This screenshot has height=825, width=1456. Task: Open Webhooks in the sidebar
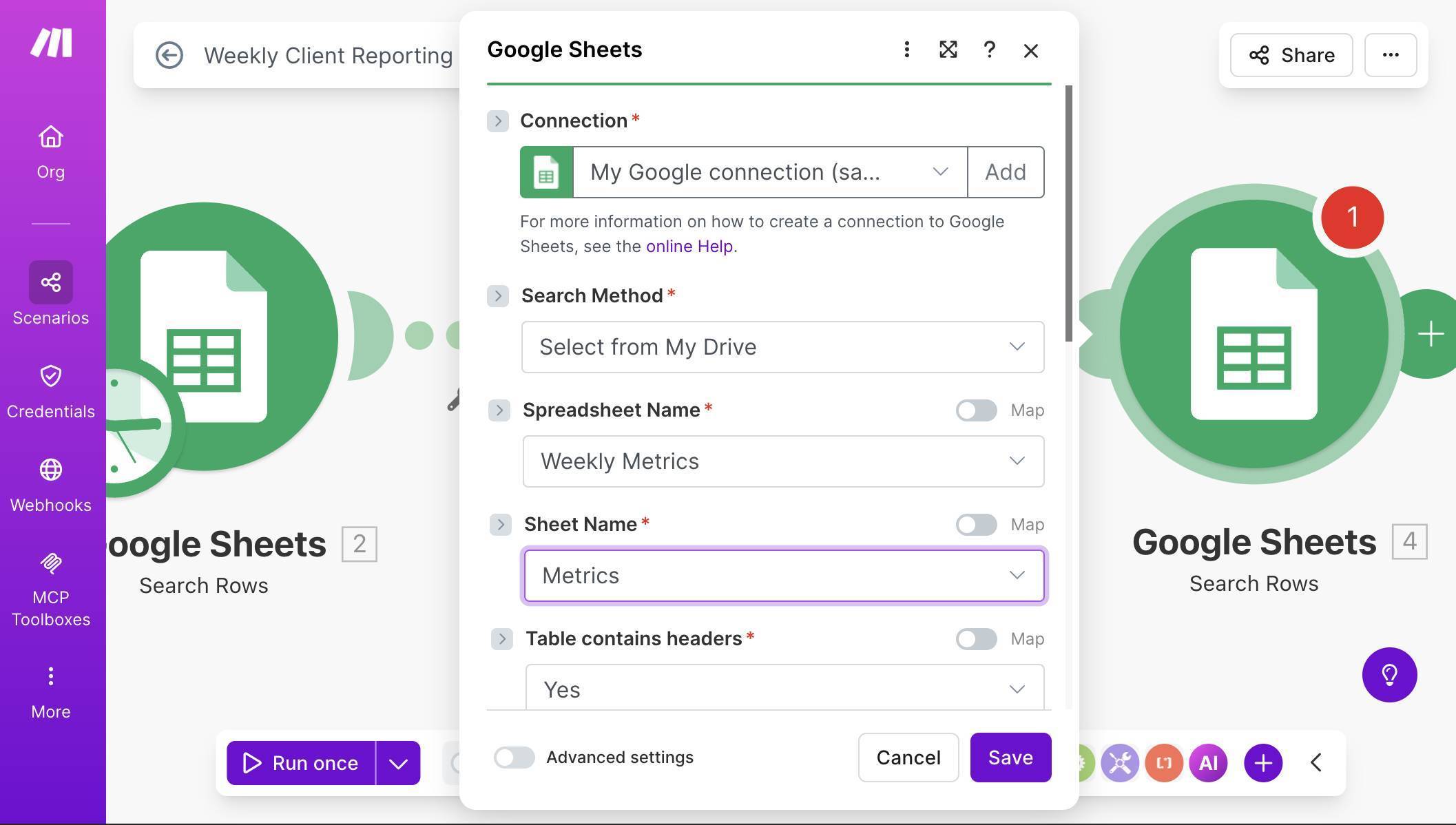coord(50,482)
